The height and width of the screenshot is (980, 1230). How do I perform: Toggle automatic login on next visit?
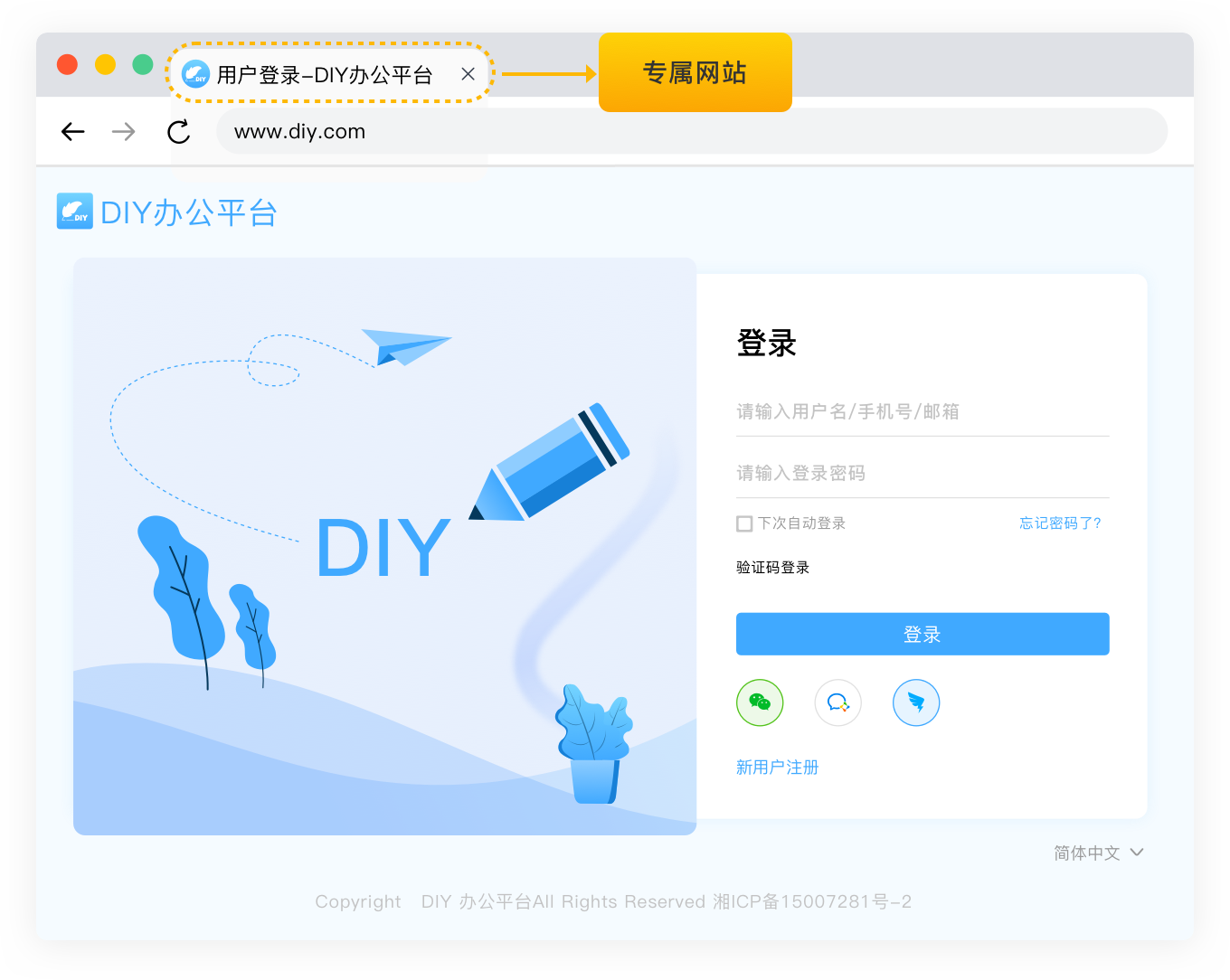coord(743,523)
